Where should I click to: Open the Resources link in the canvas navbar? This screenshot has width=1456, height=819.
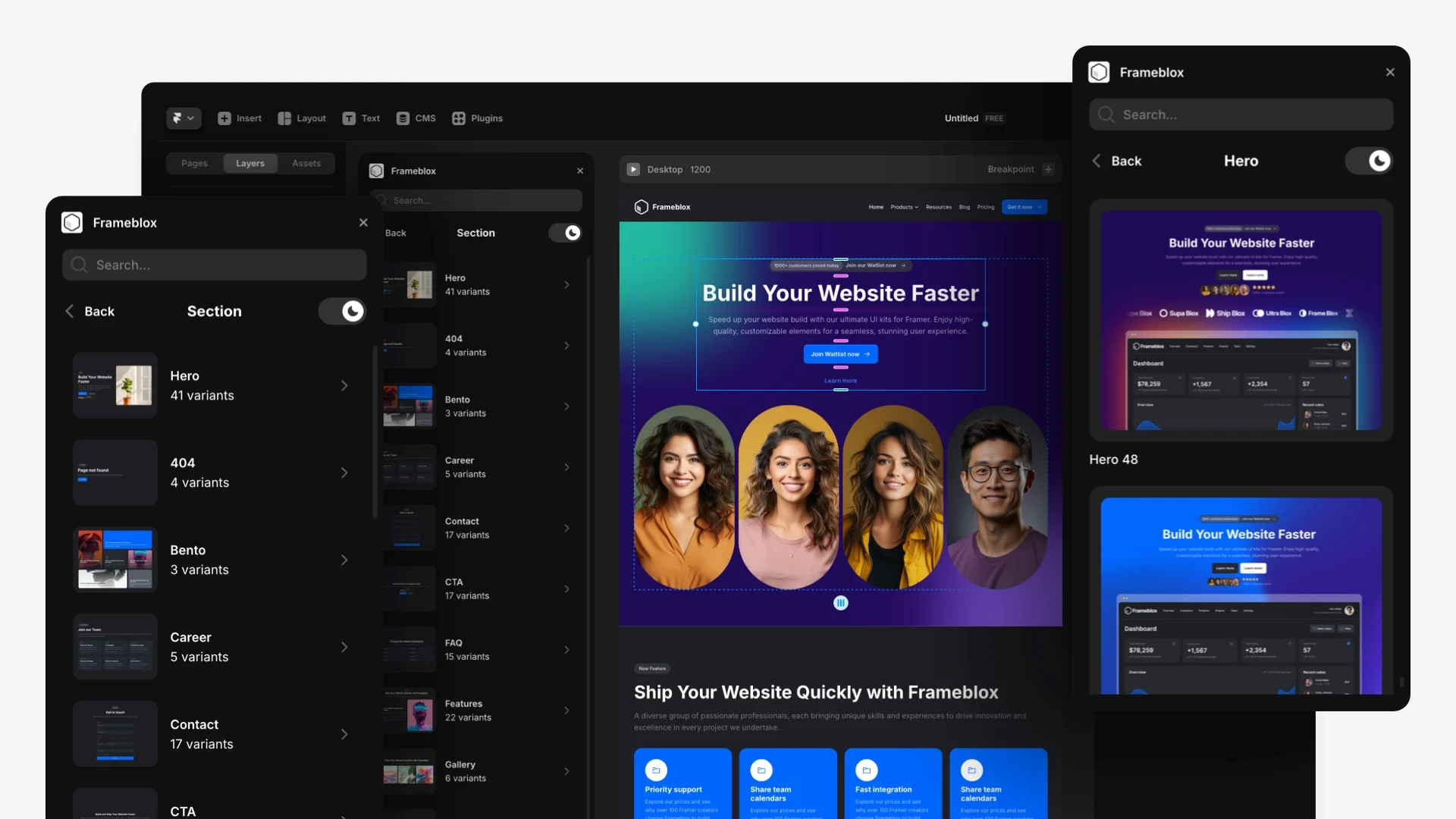point(939,207)
